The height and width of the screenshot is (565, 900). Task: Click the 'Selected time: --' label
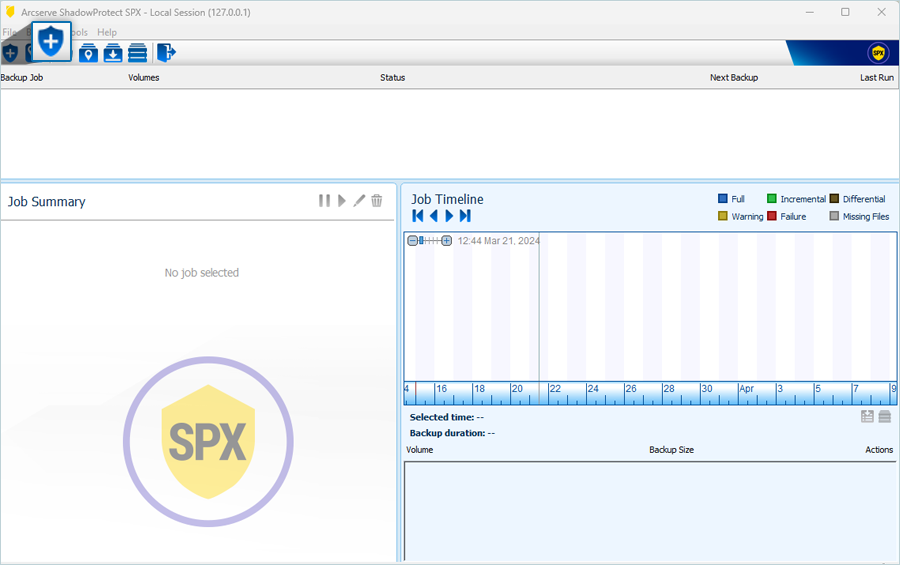tap(447, 417)
